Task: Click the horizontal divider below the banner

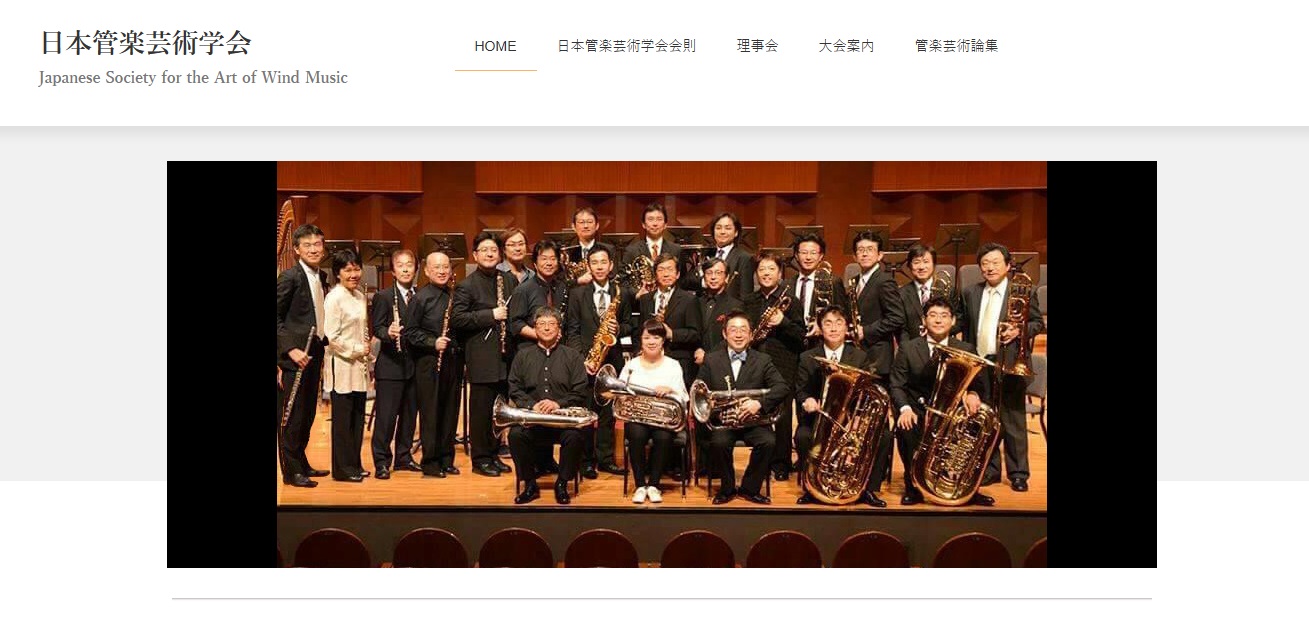Action: point(662,599)
